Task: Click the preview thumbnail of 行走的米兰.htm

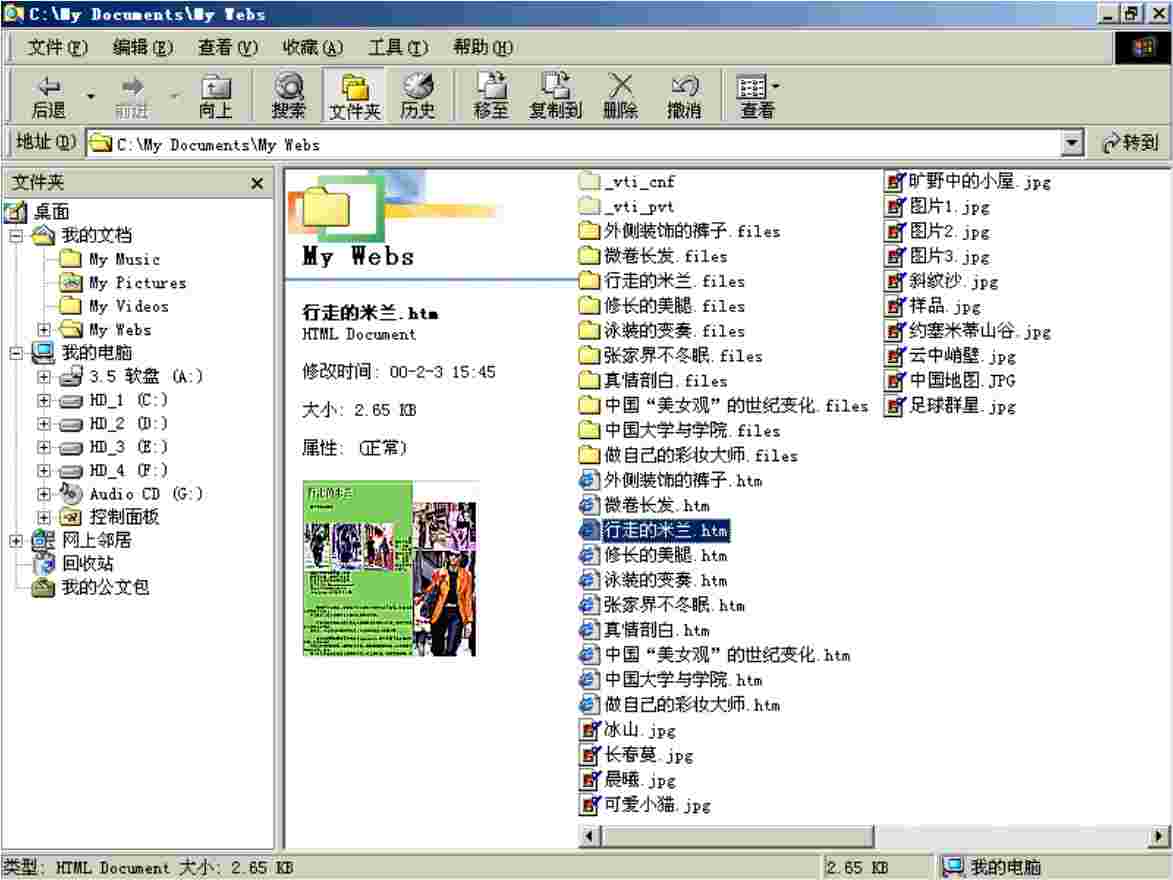Action: pyautogui.click(x=390, y=568)
